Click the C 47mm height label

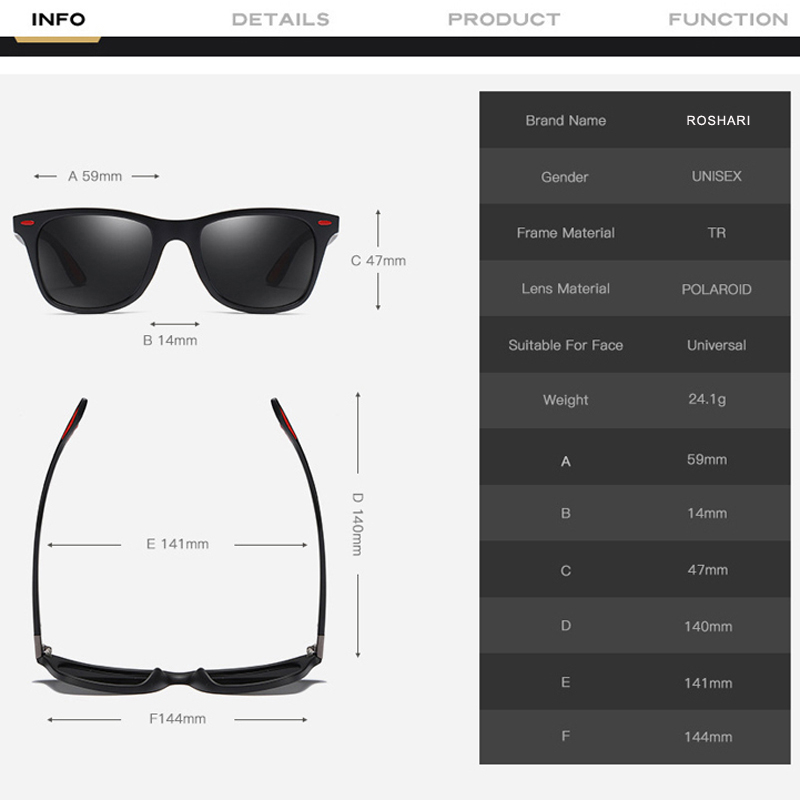[378, 260]
